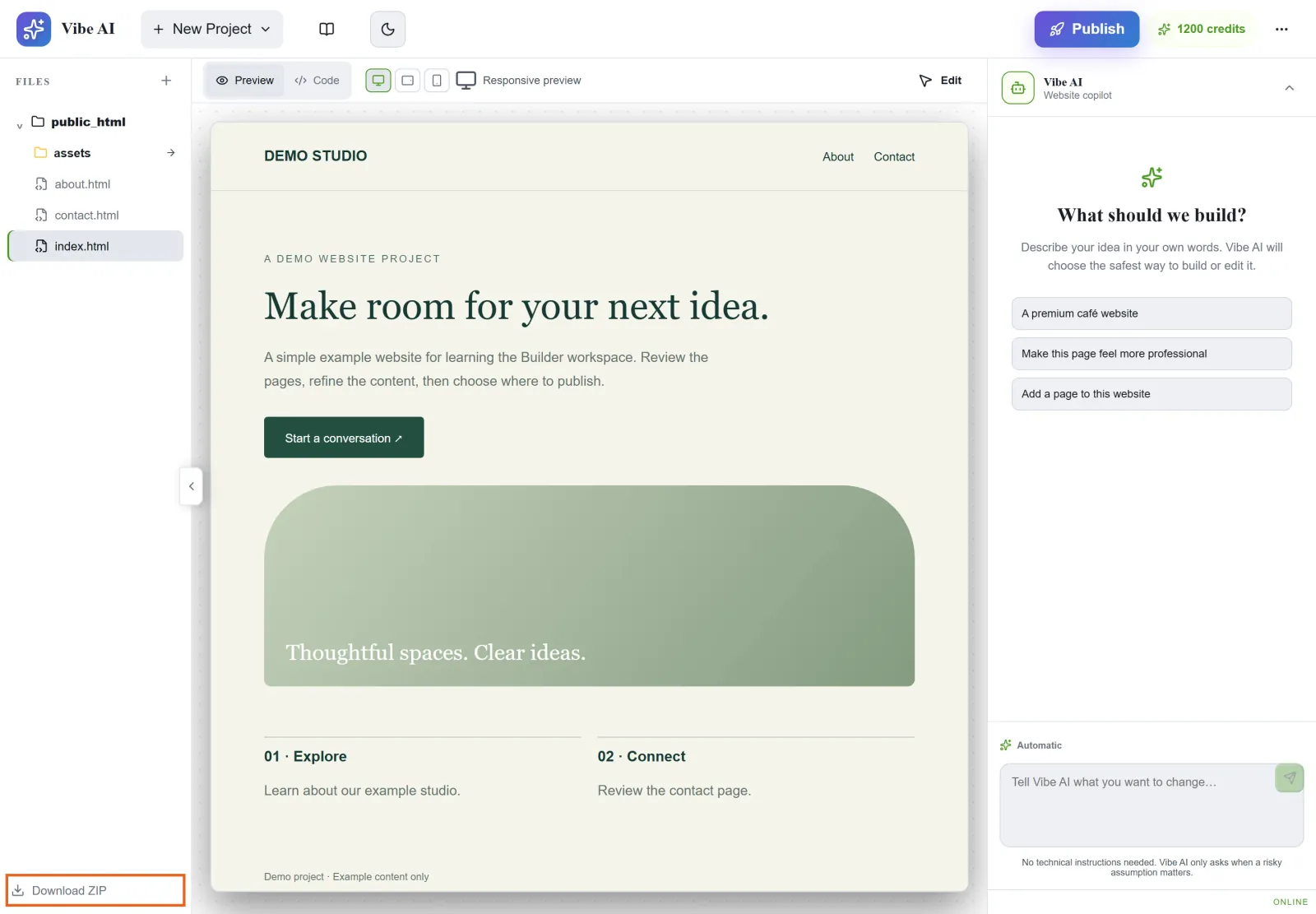Switch to the Preview tab
The image size is (1316, 914).
244,81
